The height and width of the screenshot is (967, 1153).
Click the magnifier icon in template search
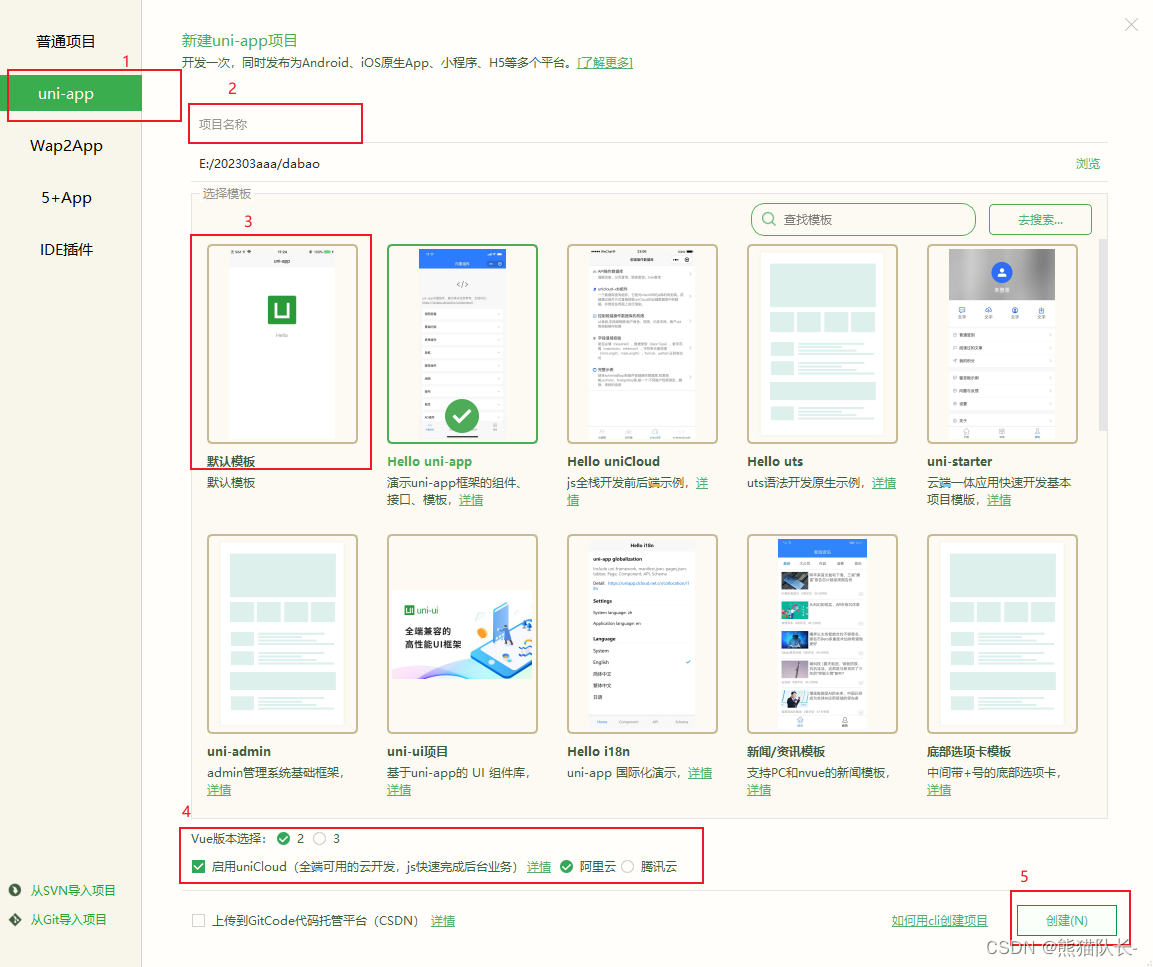(768, 219)
